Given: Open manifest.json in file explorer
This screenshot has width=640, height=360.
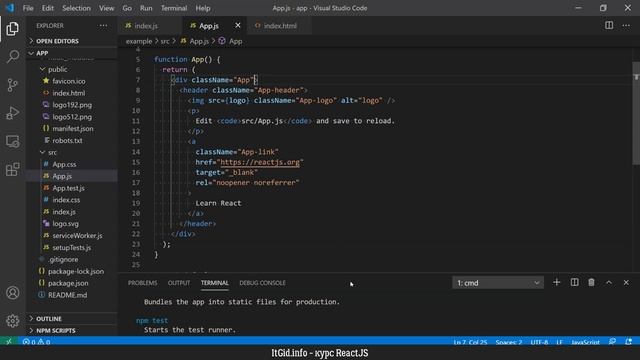Looking at the screenshot, I should [73, 129].
